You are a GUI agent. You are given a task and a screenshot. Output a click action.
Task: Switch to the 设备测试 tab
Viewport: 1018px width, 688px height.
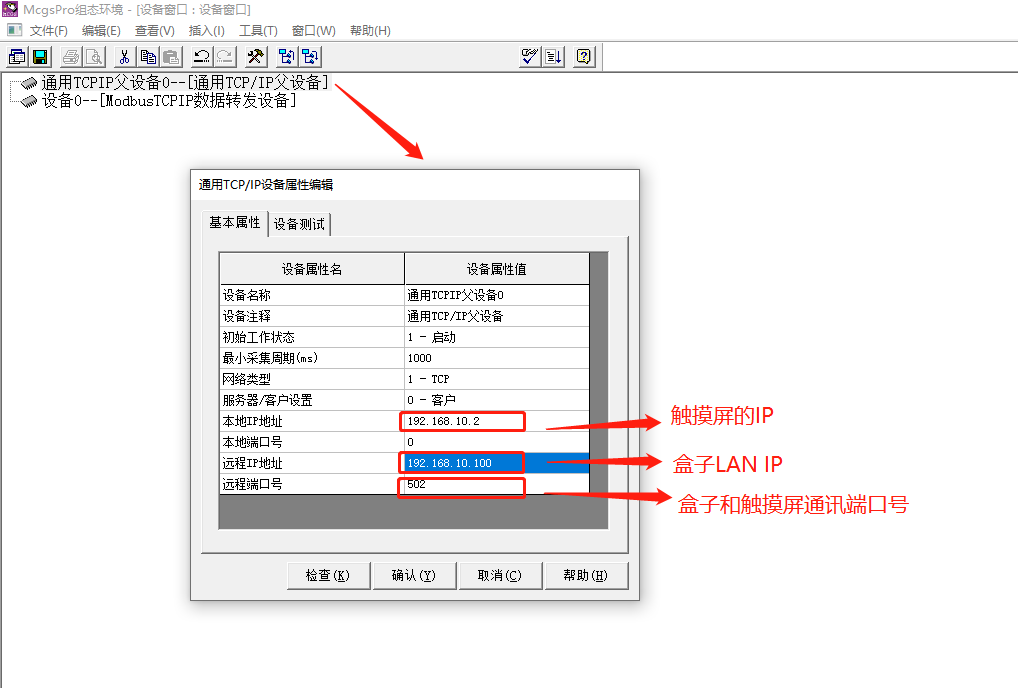[300, 224]
